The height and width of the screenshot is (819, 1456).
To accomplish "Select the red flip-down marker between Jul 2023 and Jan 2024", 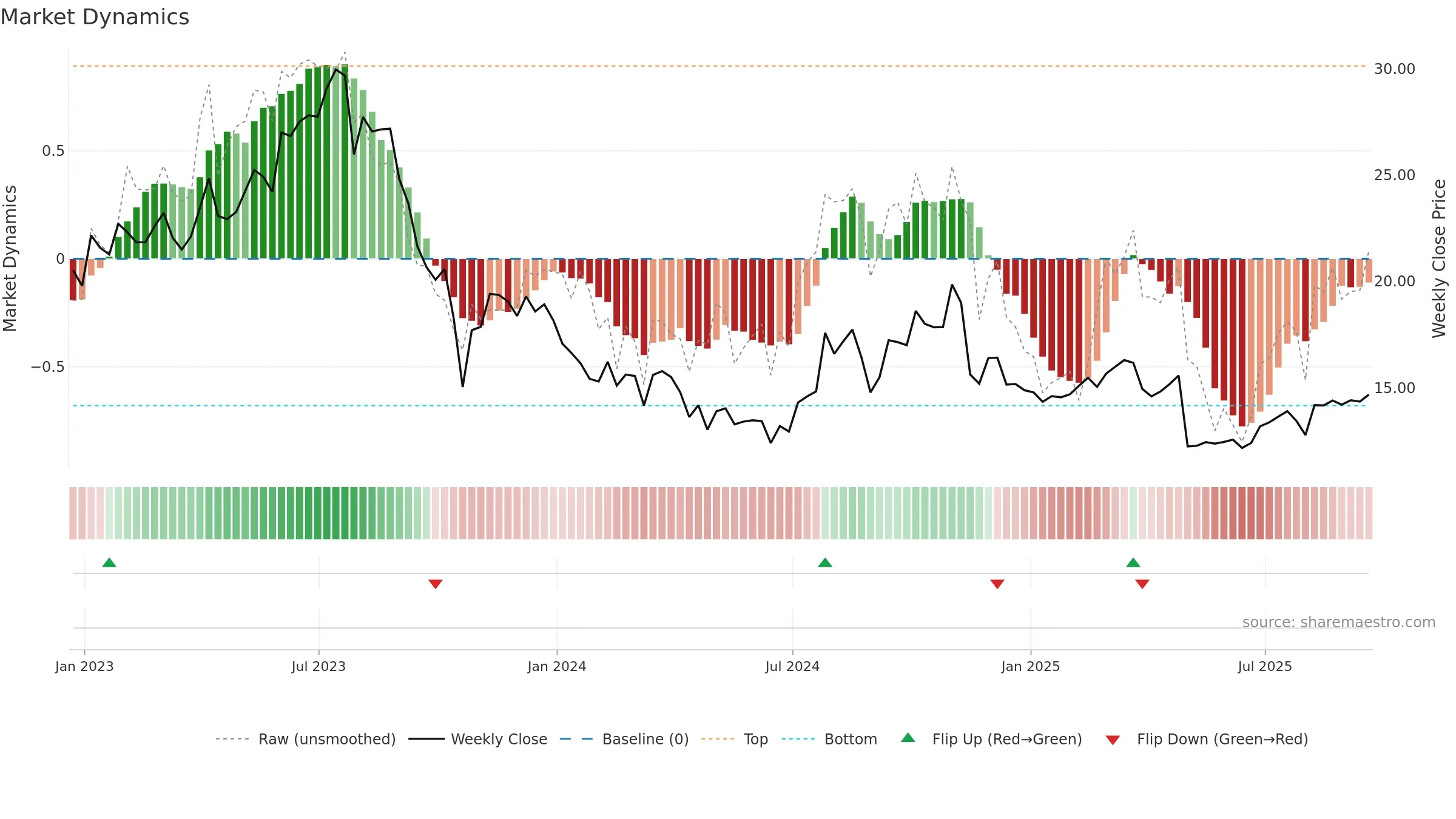I will coord(436,584).
